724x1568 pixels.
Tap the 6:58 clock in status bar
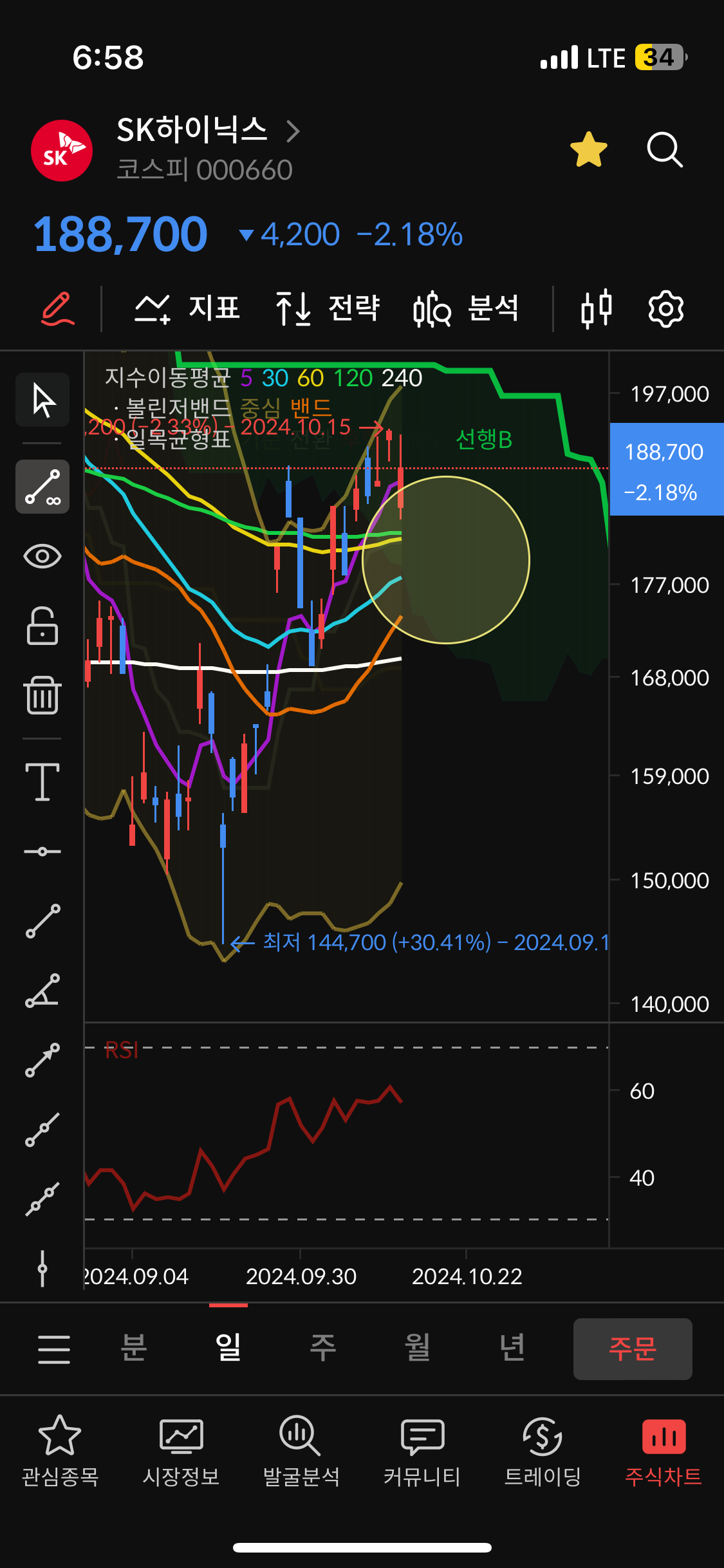[108, 57]
